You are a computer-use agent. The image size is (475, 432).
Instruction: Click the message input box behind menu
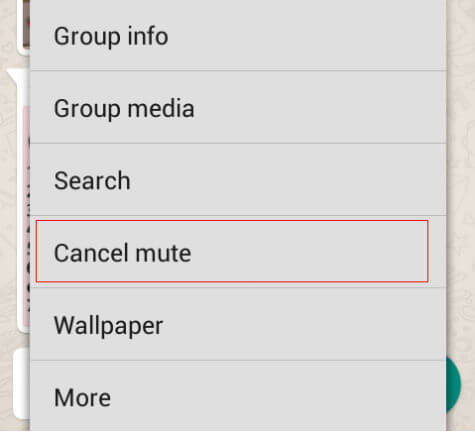(22, 383)
